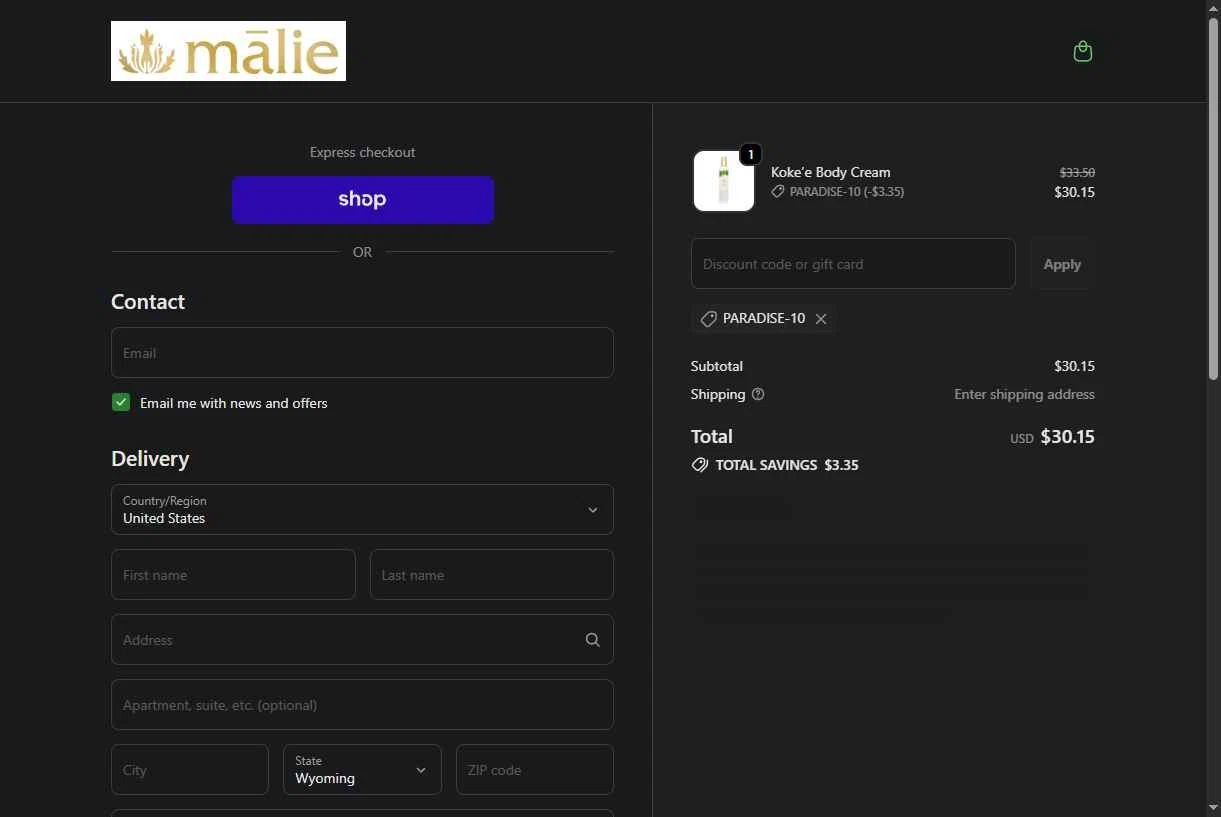The width and height of the screenshot is (1221, 817).
Task: Click the Delivery section heading
Action: (x=150, y=459)
